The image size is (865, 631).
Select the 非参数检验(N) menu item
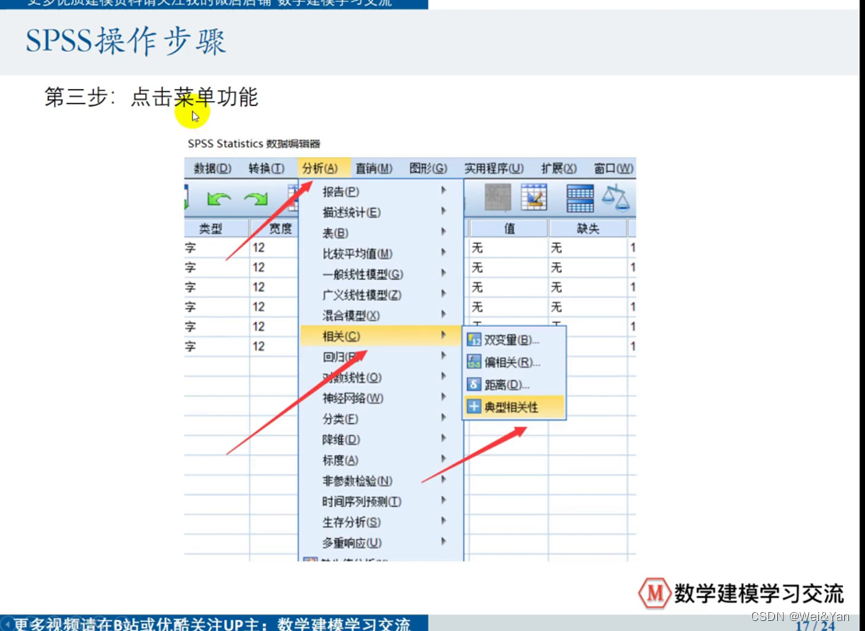(x=381, y=481)
